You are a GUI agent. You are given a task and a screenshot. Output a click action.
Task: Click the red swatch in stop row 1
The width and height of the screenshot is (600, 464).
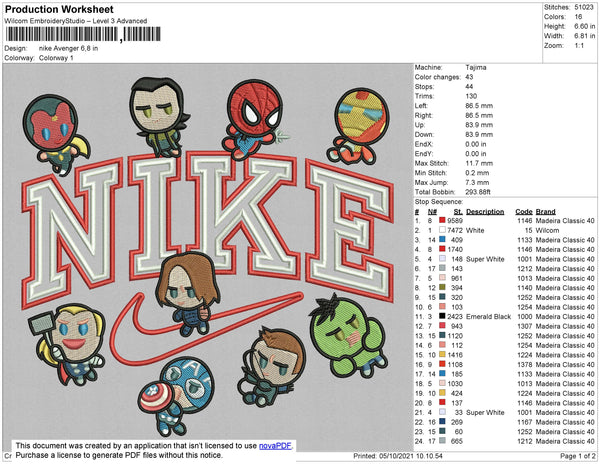(442, 221)
